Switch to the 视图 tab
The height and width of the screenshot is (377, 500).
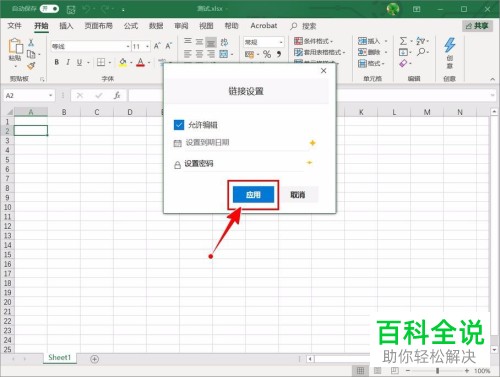206,26
